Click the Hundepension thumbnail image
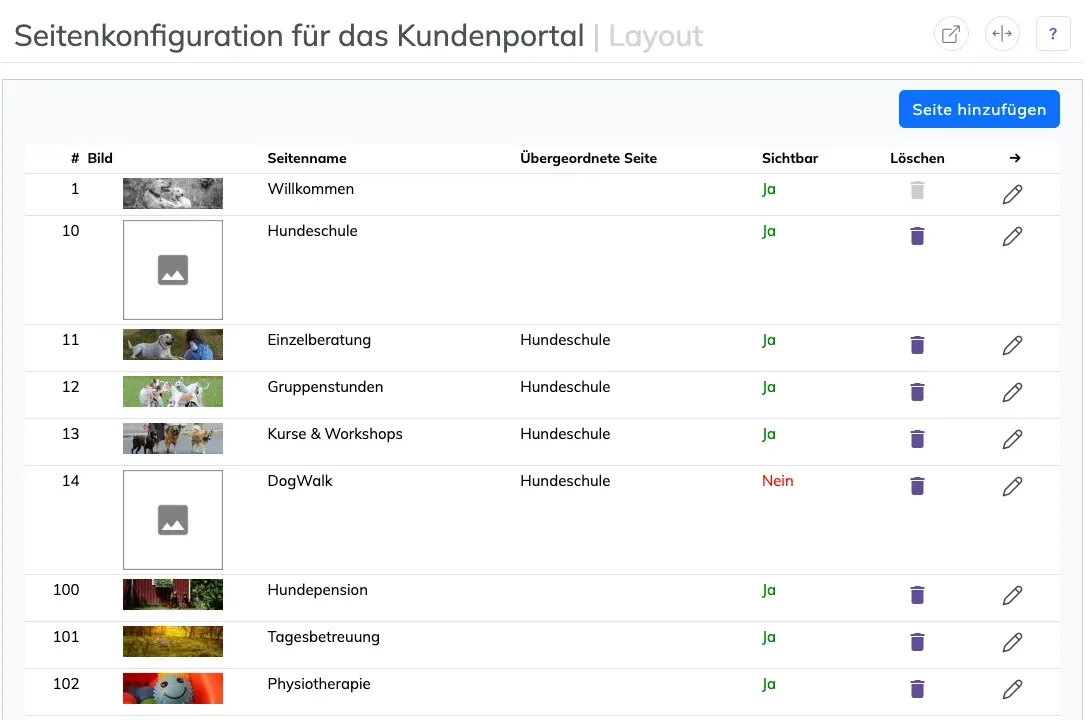This screenshot has width=1090, height=720. coord(173,594)
